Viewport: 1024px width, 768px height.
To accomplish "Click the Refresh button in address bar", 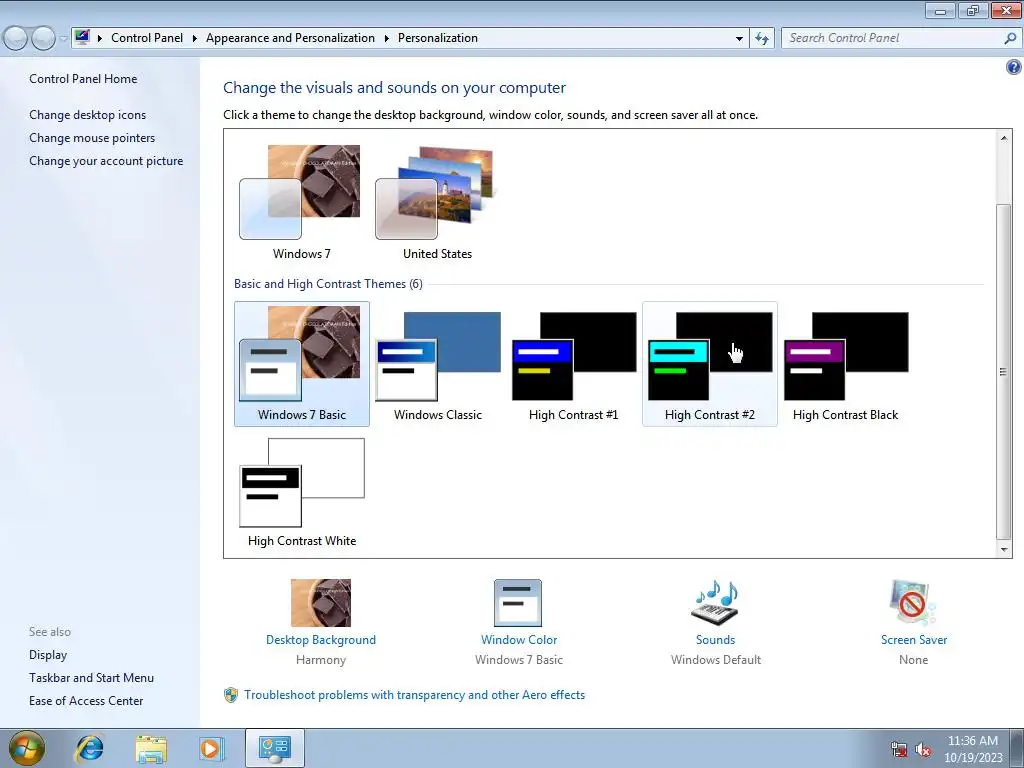I will 762,39.
